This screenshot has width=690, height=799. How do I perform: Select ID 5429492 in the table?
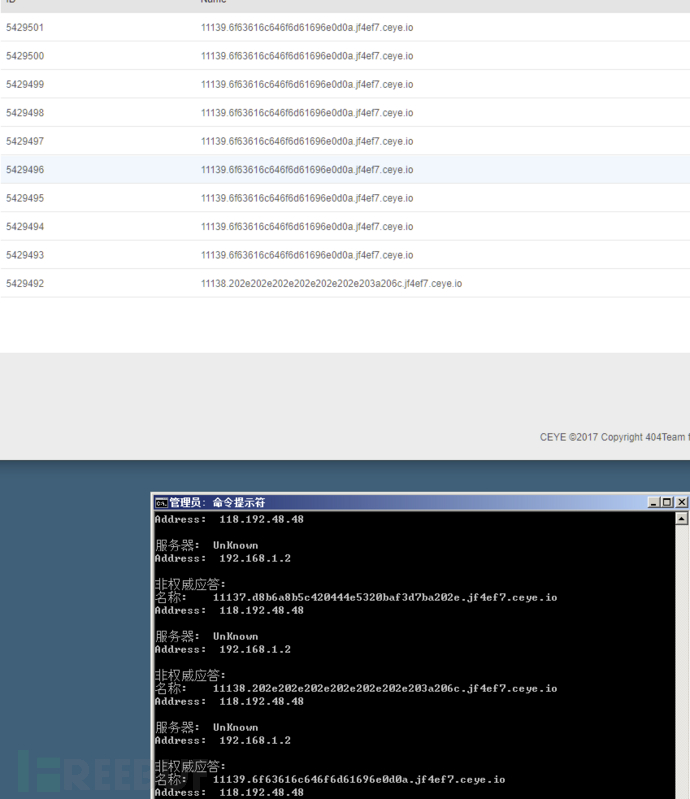point(25,283)
